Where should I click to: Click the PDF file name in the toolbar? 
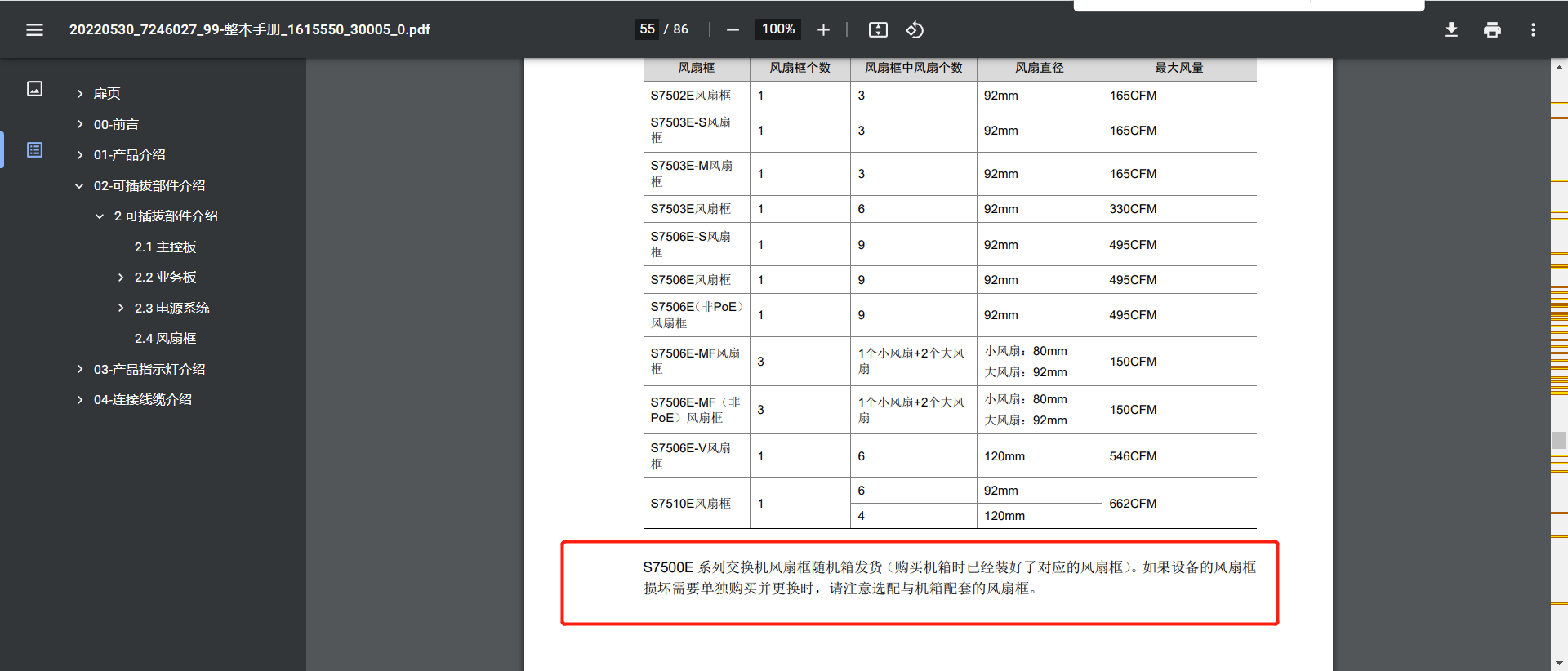coord(250,29)
